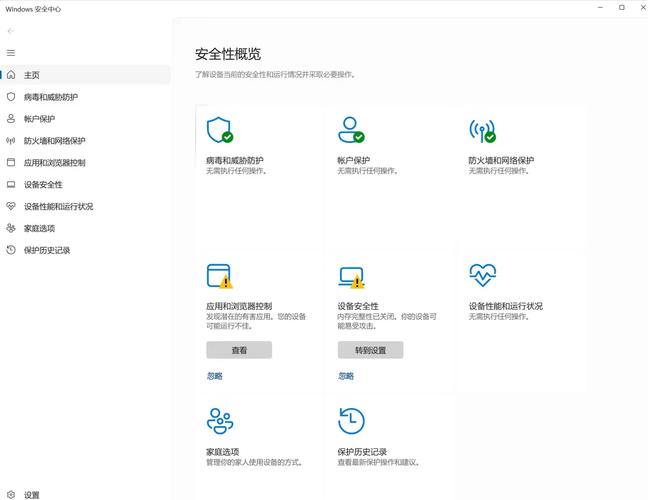Image resolution: width=648 pixels, height=500 pixels.
Task: Click the 家庭选项 tile title
Action: [222, 452]
